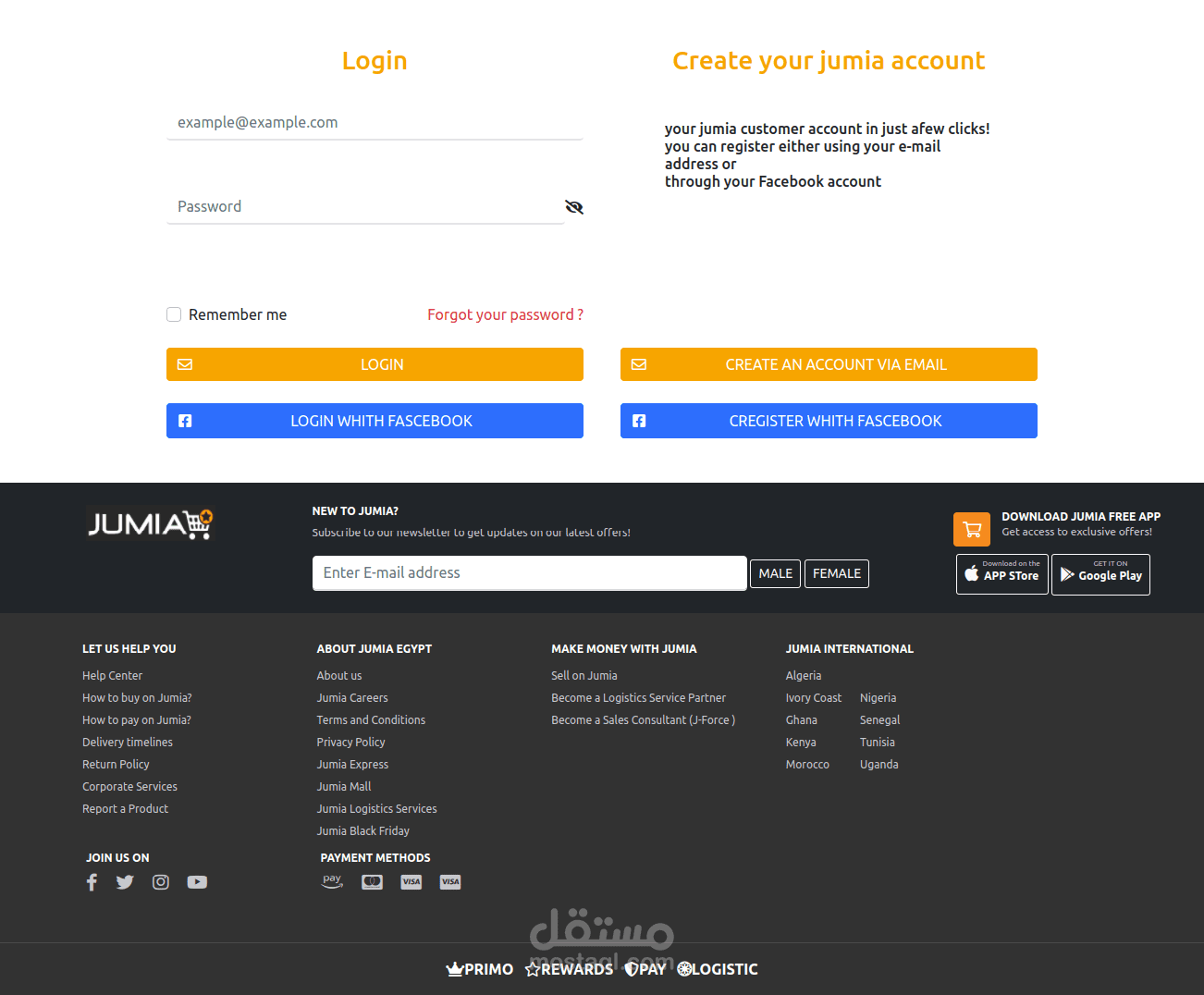Toggle password visibility eye icon
Viewport: 1204px width, 995px height.
click(x=574, y=207)
